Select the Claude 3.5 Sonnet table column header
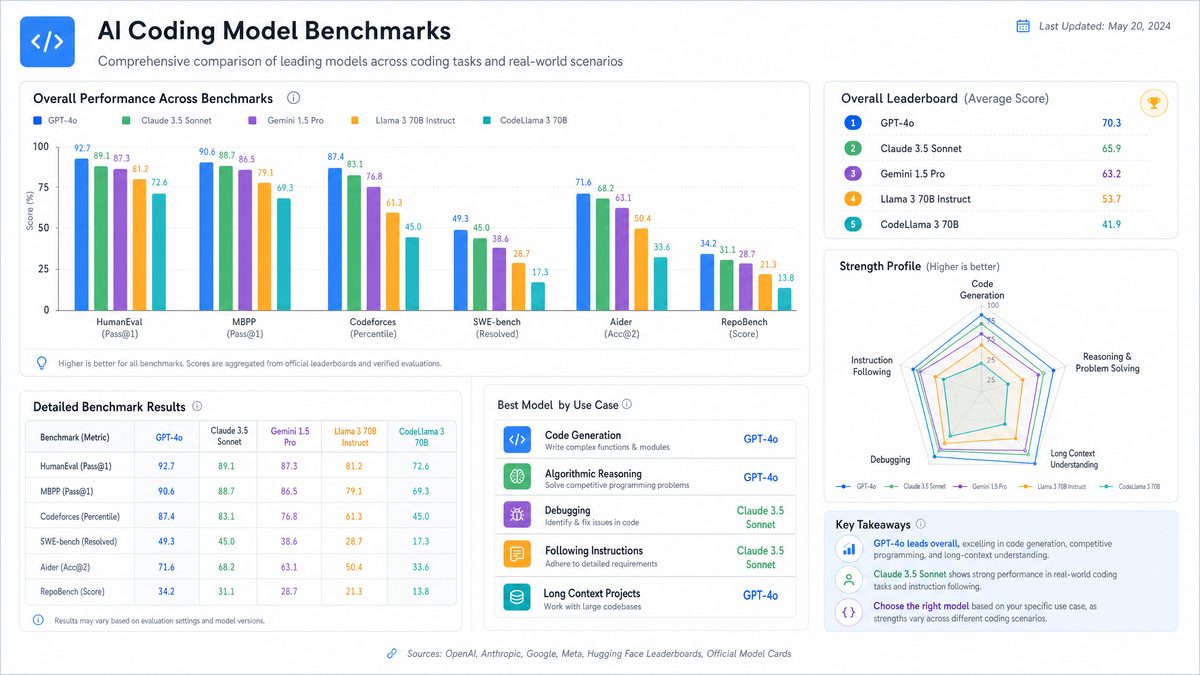Viewport: 1200px width, 675px height. [228, 437]
